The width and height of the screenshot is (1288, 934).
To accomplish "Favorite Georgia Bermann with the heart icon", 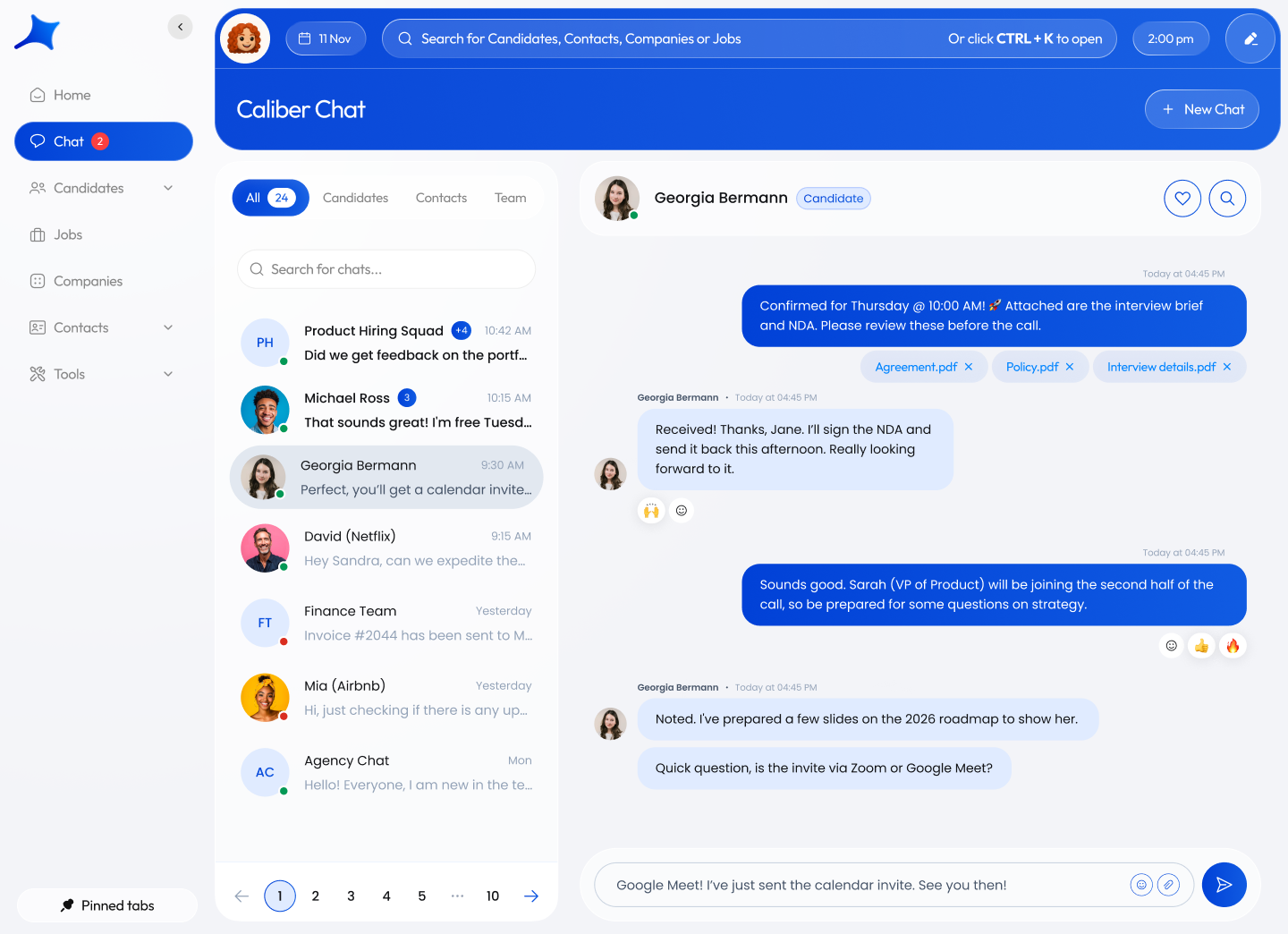I will coord(1182,199).
